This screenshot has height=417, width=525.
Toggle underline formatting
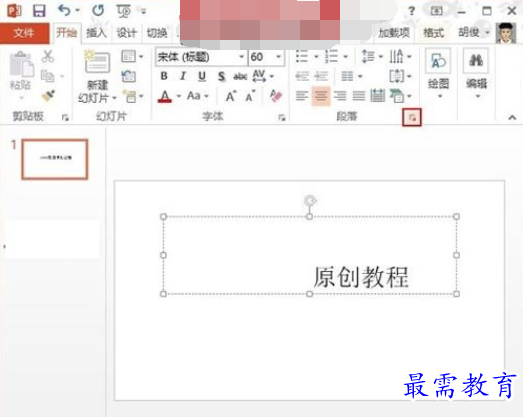coord(202,76)
